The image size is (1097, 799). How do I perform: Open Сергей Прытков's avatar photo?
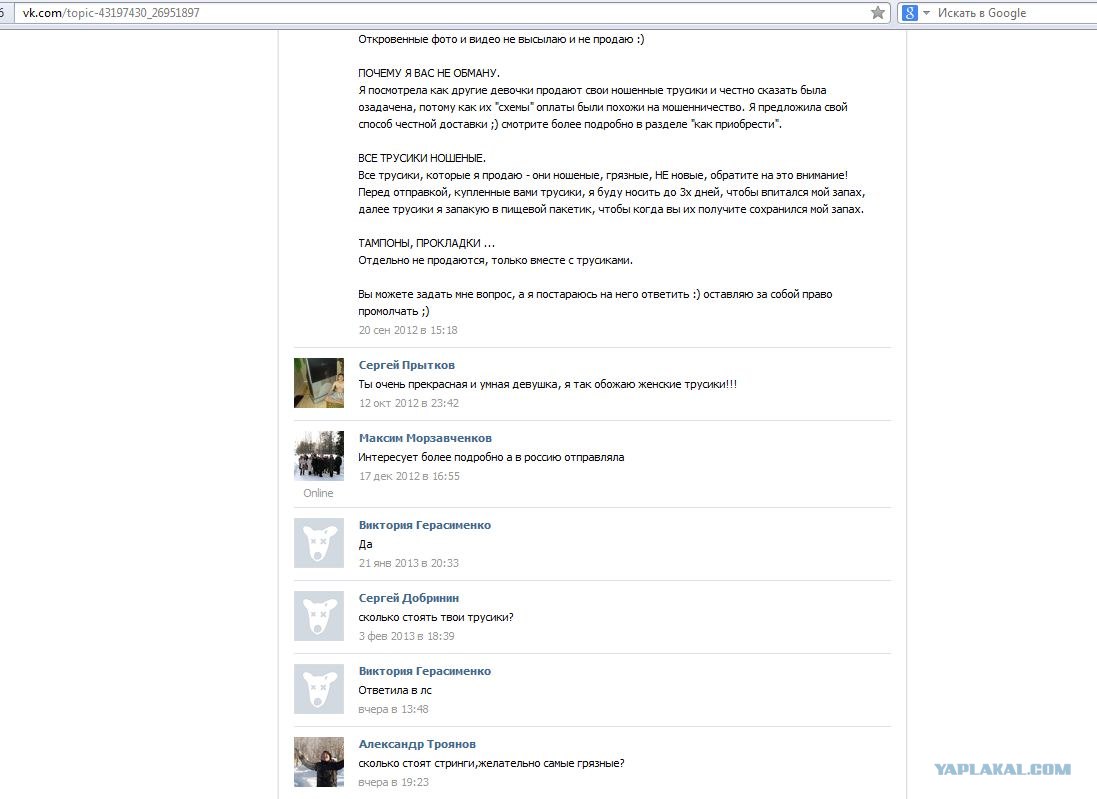click(x=319, y=383)
